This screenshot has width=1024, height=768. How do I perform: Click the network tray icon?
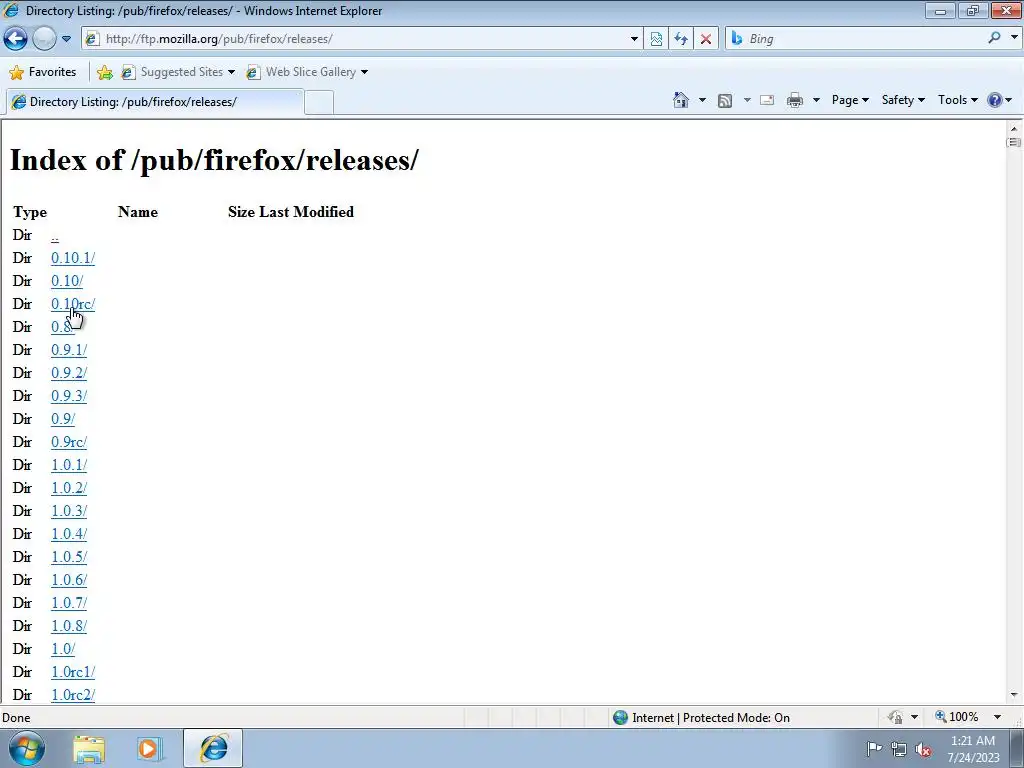pos(899,750)
